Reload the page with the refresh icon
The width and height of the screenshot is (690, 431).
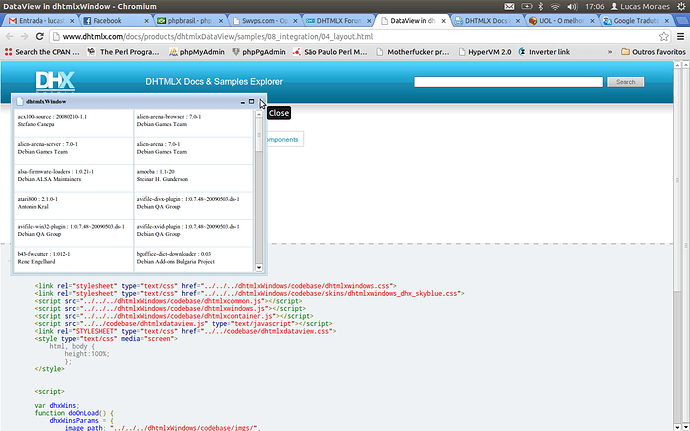point(40,37)
